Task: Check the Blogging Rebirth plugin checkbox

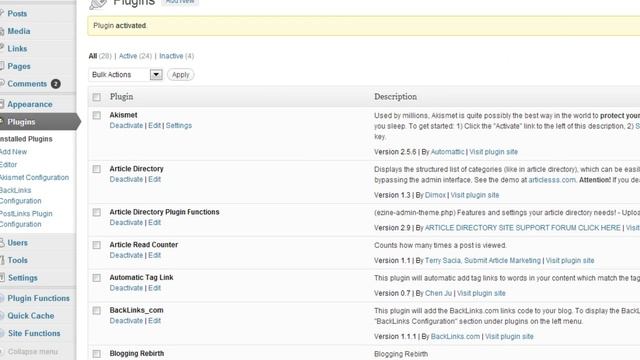Action: pos(96,354)
